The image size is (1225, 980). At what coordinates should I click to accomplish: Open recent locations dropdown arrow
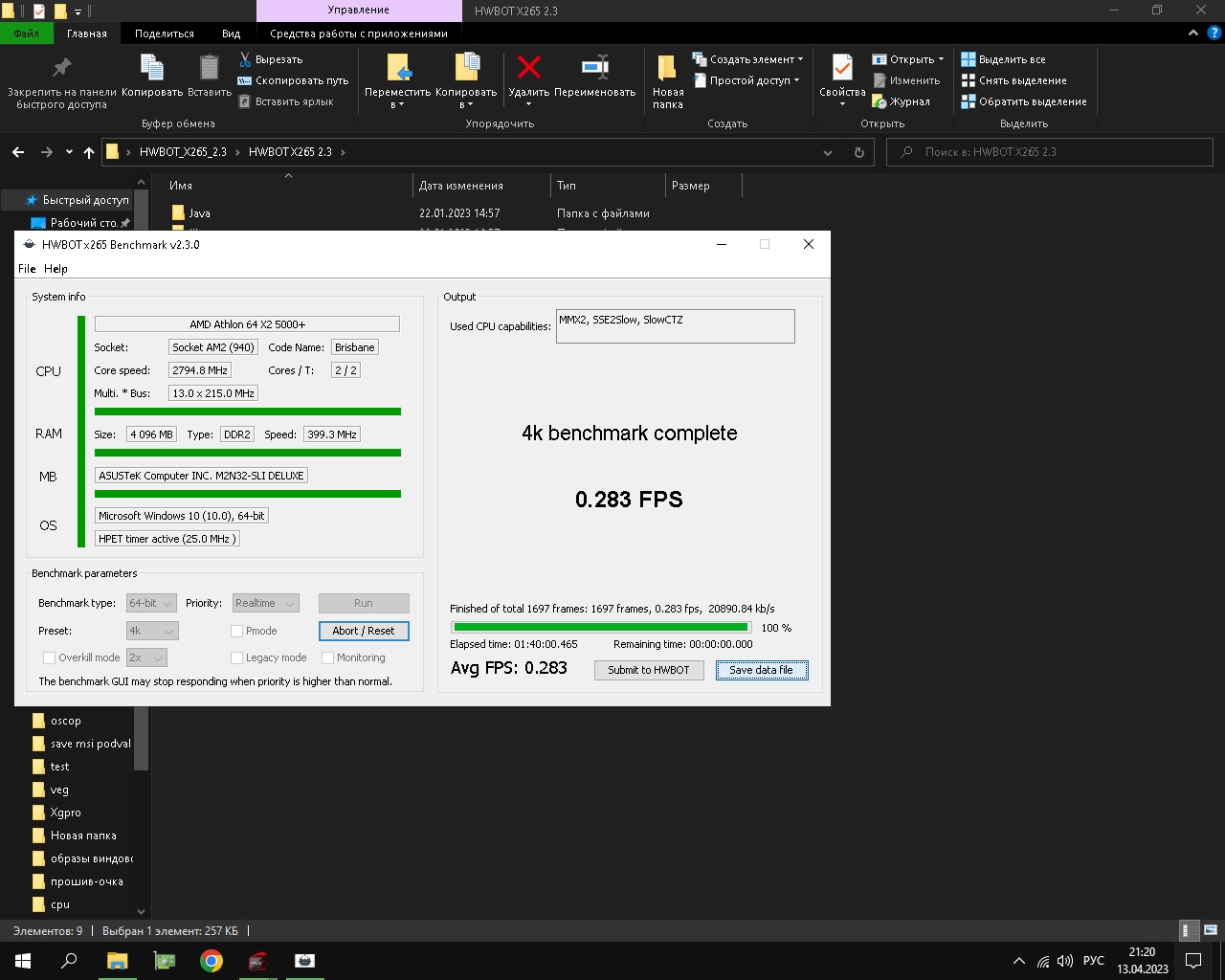tap(69, 152)
